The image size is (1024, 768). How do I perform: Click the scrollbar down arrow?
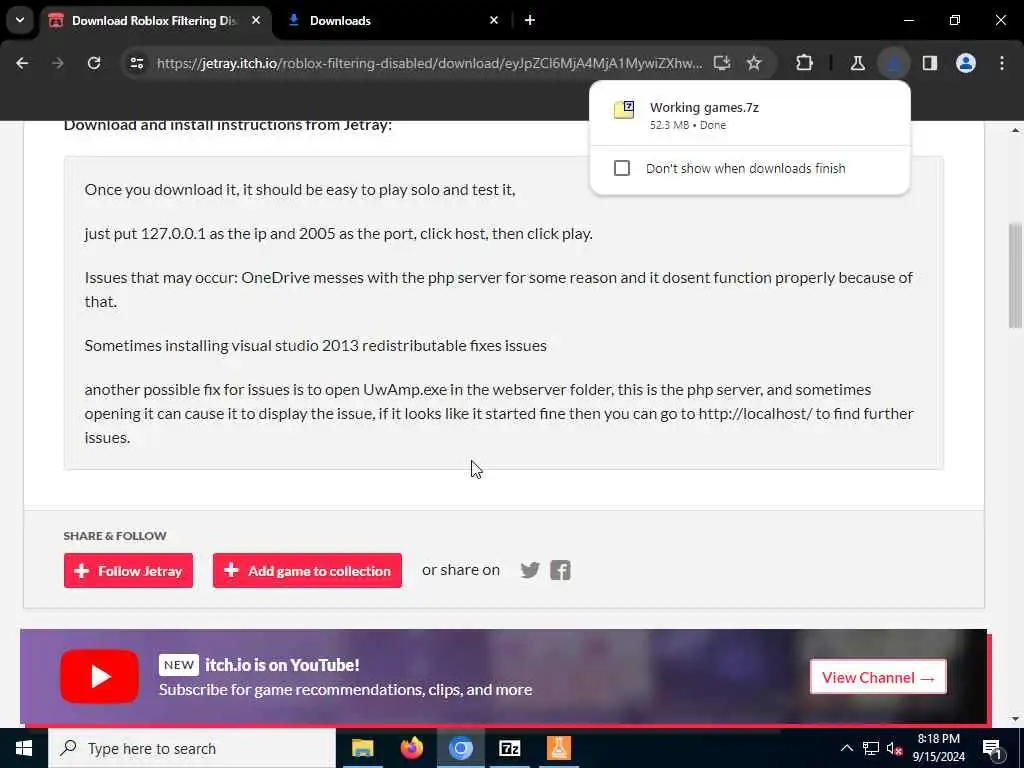tap(1015, 719)
